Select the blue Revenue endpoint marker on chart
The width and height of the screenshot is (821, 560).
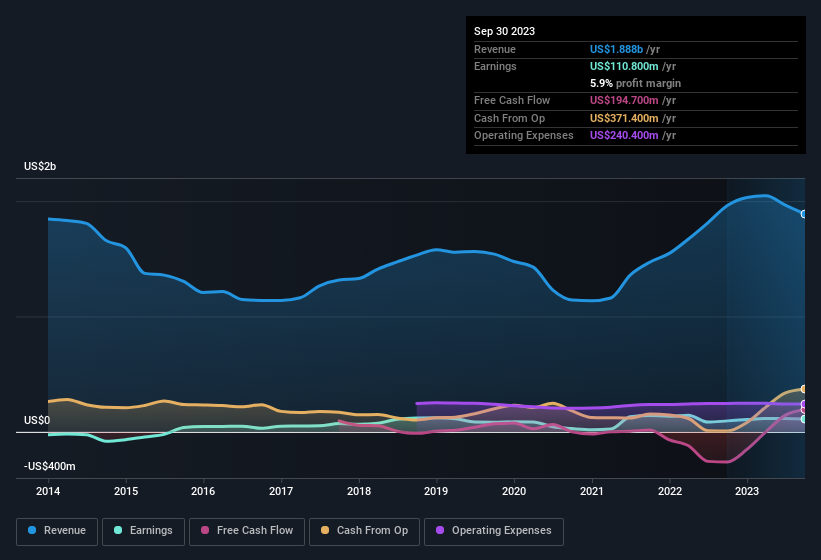point(804,214)
